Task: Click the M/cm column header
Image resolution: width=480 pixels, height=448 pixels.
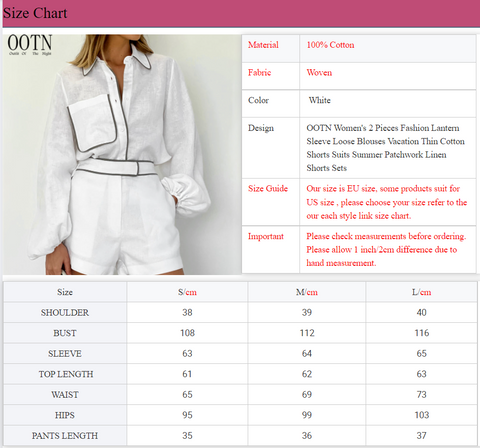Action: point(307,292)
